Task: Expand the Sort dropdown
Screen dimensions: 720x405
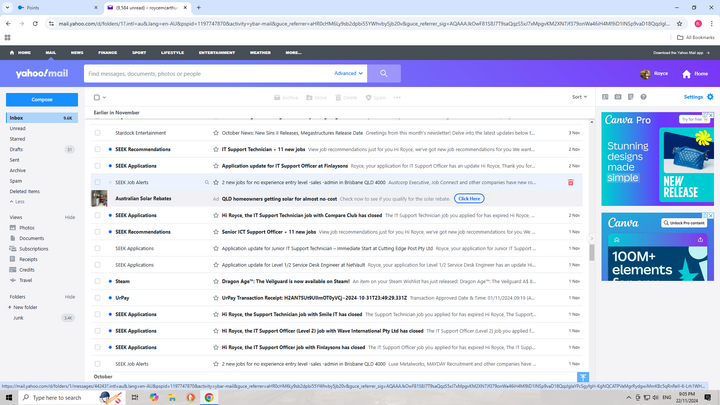Action: [x=579, y=97]
